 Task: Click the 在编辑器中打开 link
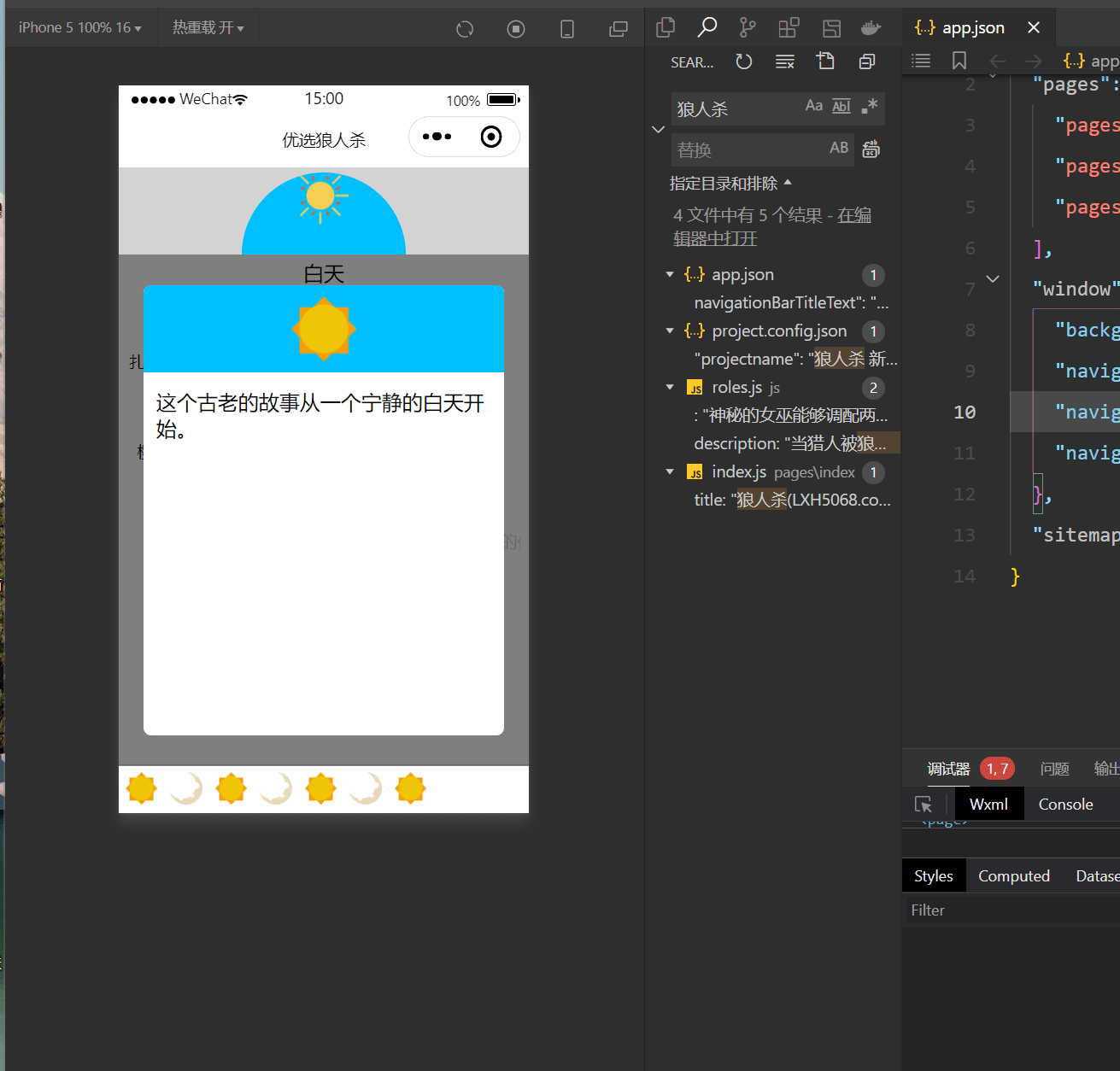coord(772,227)
